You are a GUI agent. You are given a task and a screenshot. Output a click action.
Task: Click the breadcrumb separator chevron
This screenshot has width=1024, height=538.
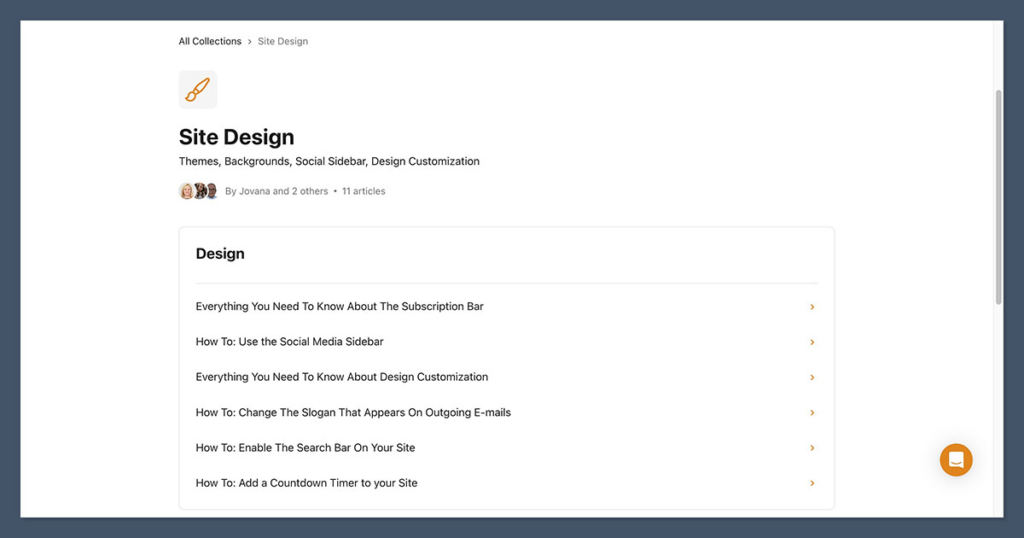click(x=250, y=42)
